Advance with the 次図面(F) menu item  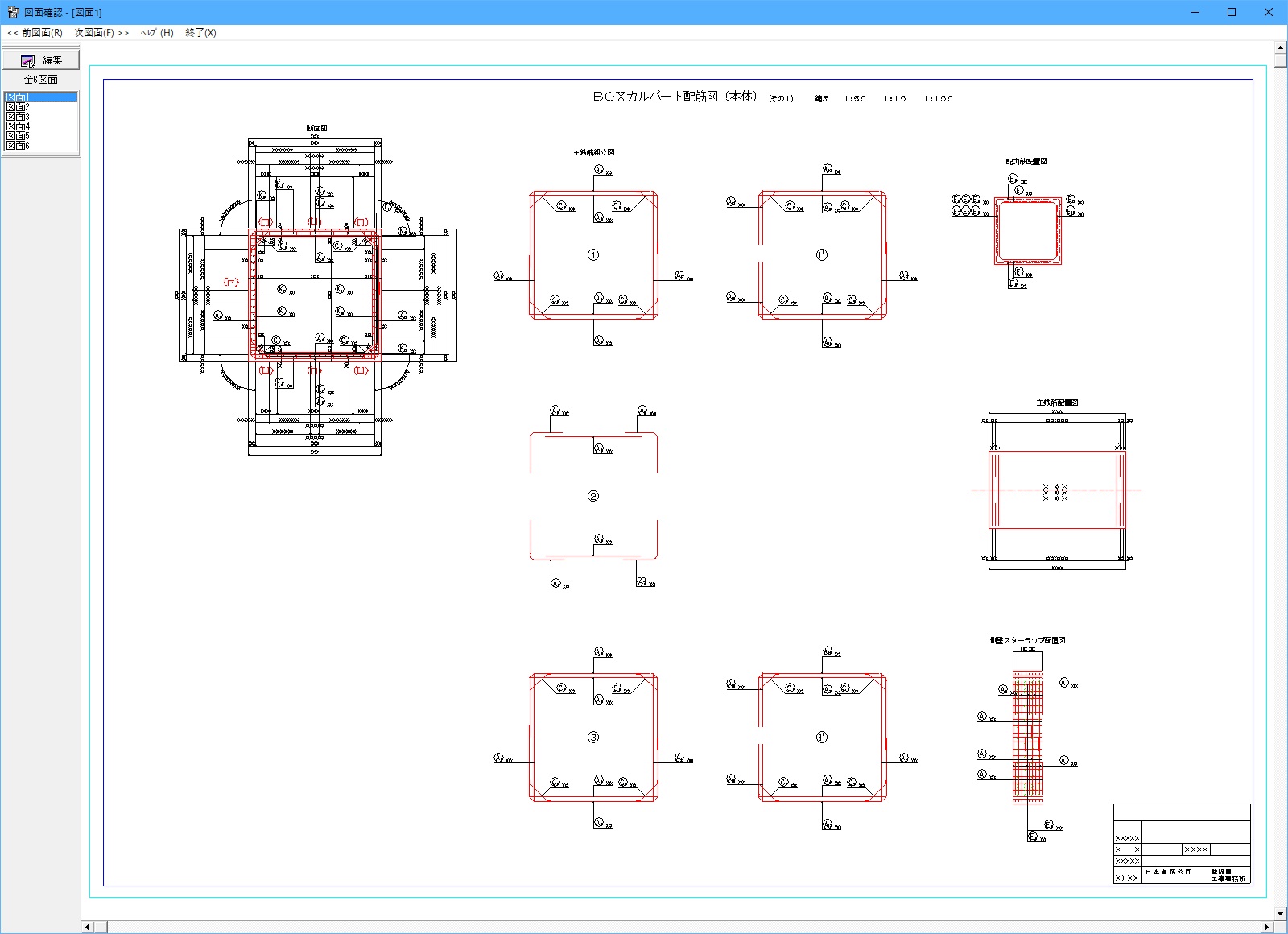[101, 33]
